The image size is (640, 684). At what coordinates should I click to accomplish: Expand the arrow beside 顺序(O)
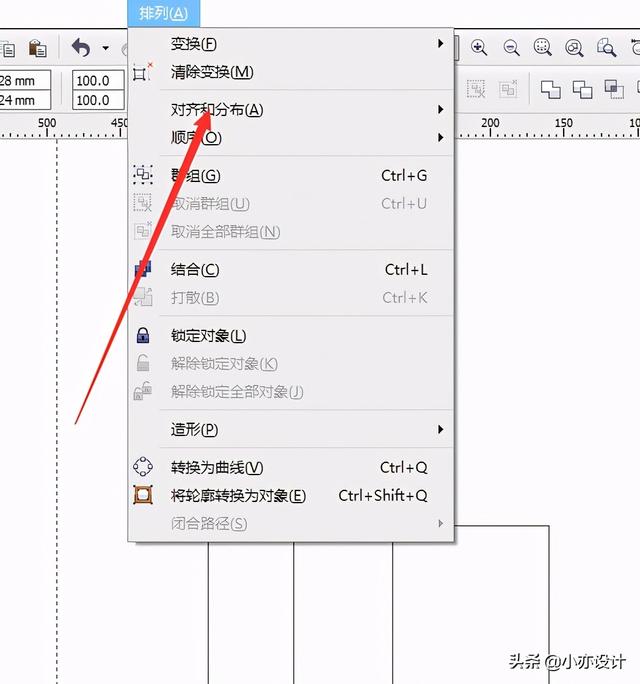coord(441,137)
